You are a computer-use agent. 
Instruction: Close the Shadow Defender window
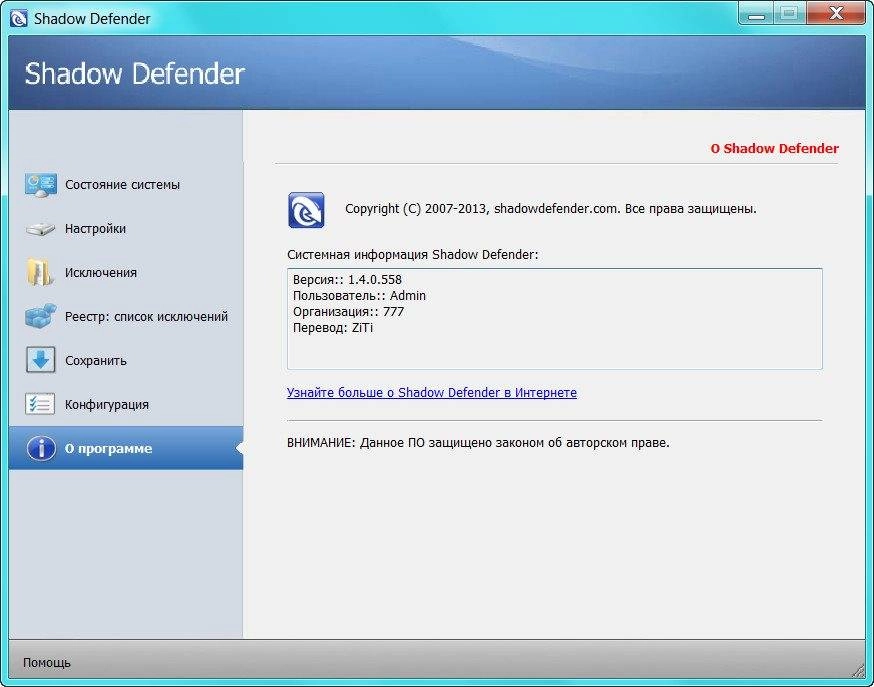click(836, 13)
